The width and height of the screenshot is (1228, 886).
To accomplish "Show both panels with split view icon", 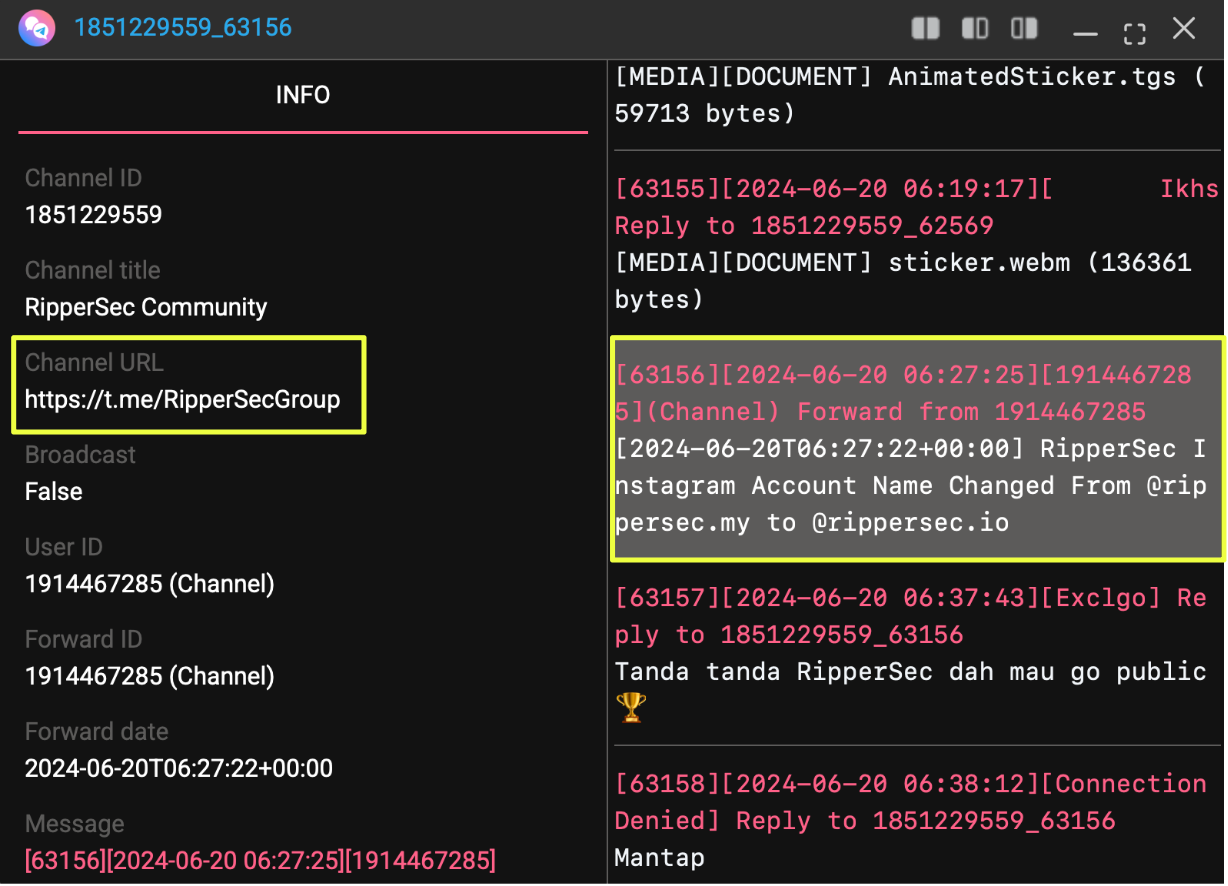I will [x=925, y=28].
